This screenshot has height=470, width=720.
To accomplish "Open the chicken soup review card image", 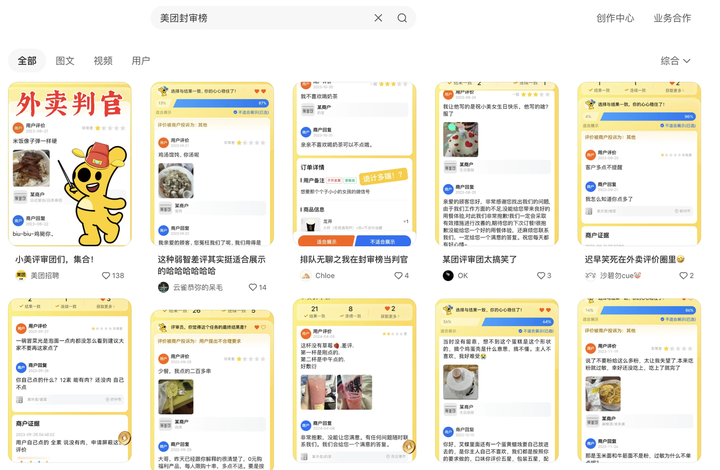I will 212,164.
